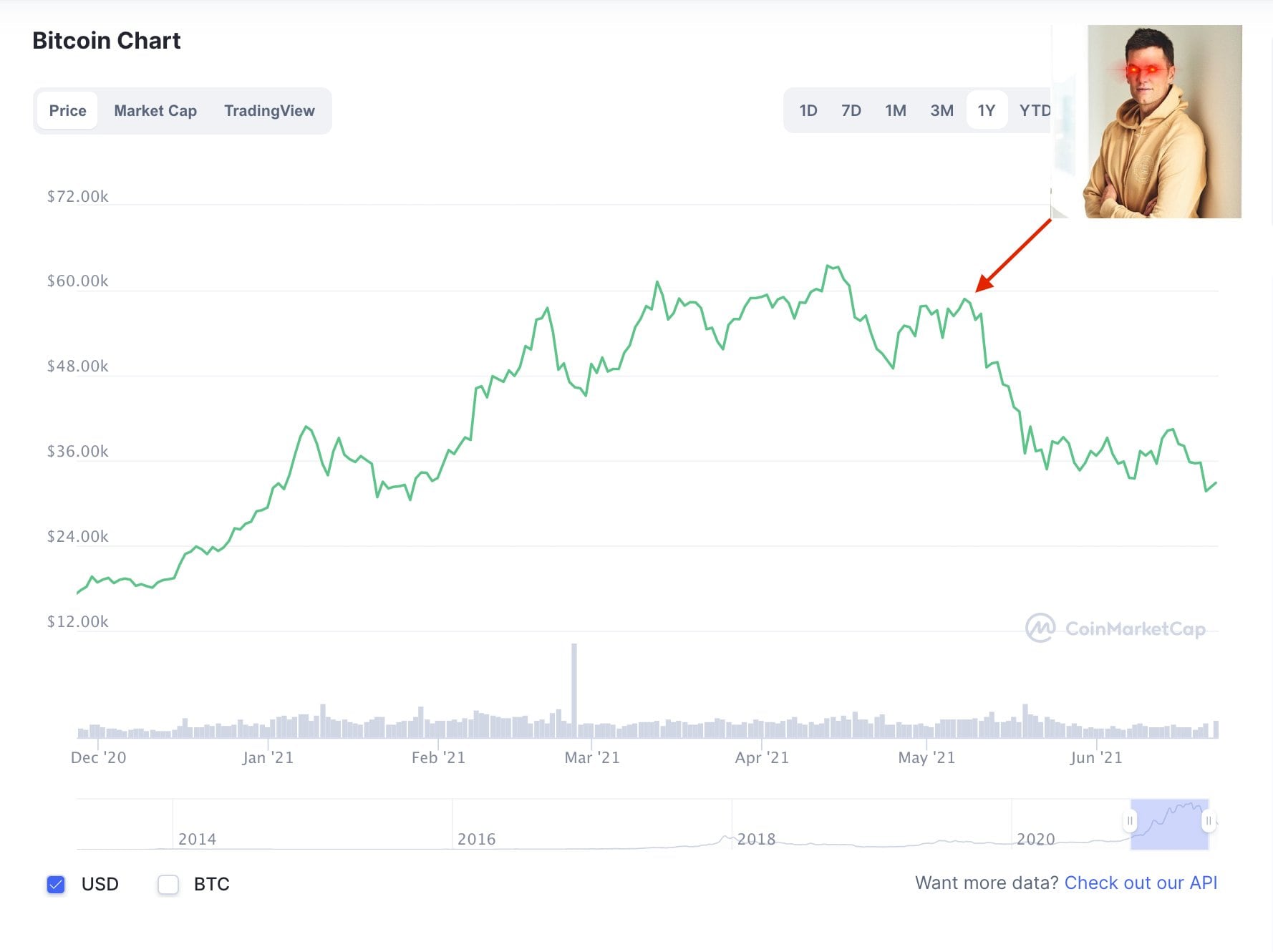Viewport: 1273px width, 952px height.
Task: Select the 7D time range
Action: [852, 110]
